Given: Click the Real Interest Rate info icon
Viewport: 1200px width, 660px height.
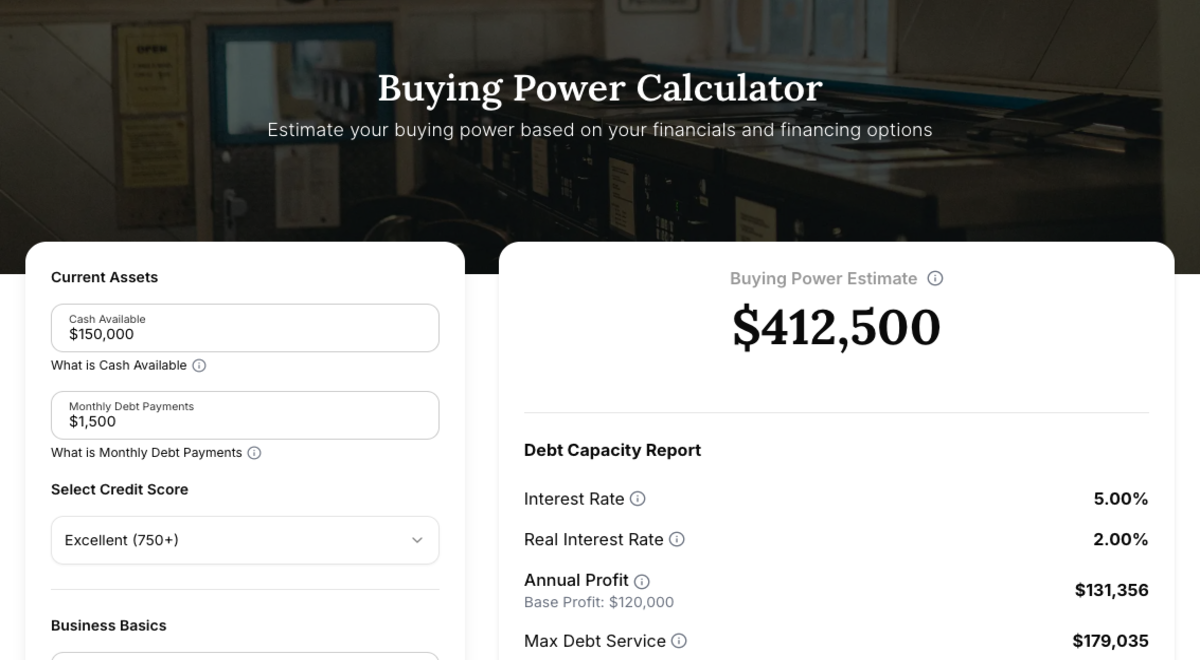Looking at the screenshot, I should click(677, 540).
